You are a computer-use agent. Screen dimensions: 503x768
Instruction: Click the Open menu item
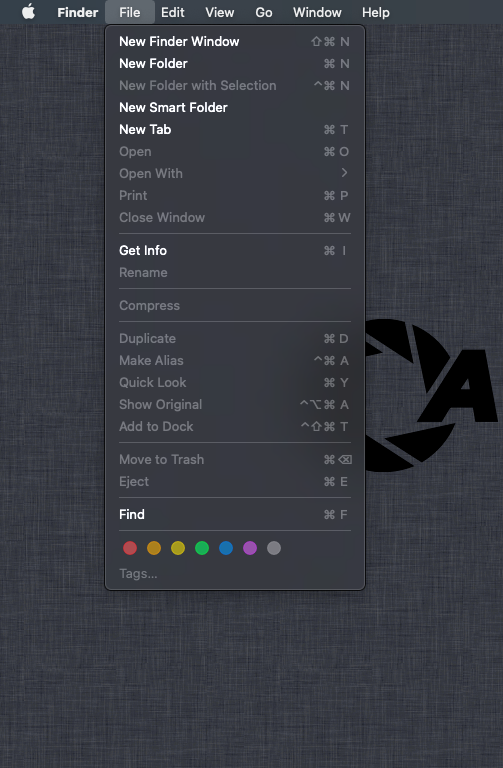pos(235,152)
